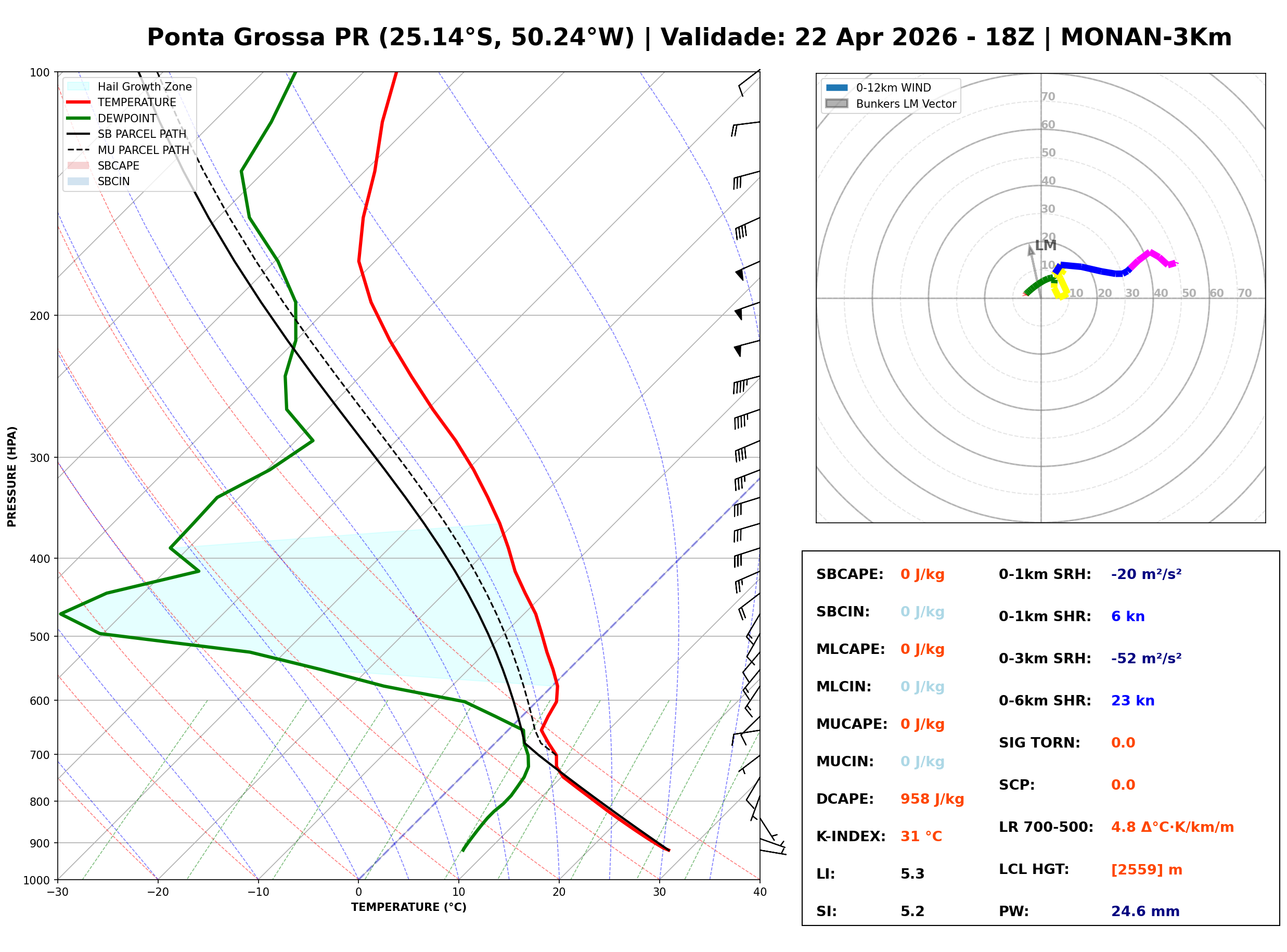This screenshot has height=952, width=1287.
Task: Click the K-INDEX value 31 °C
Action: [921, 836]
